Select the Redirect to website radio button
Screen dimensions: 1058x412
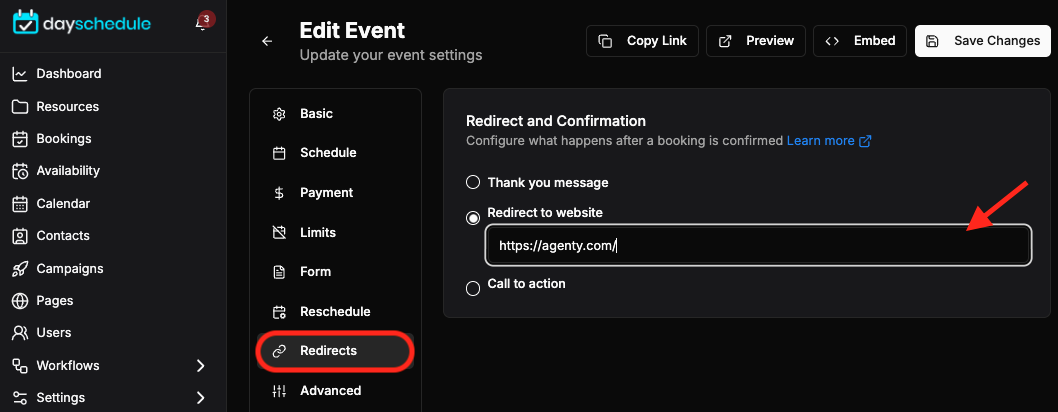pos(474,217)
